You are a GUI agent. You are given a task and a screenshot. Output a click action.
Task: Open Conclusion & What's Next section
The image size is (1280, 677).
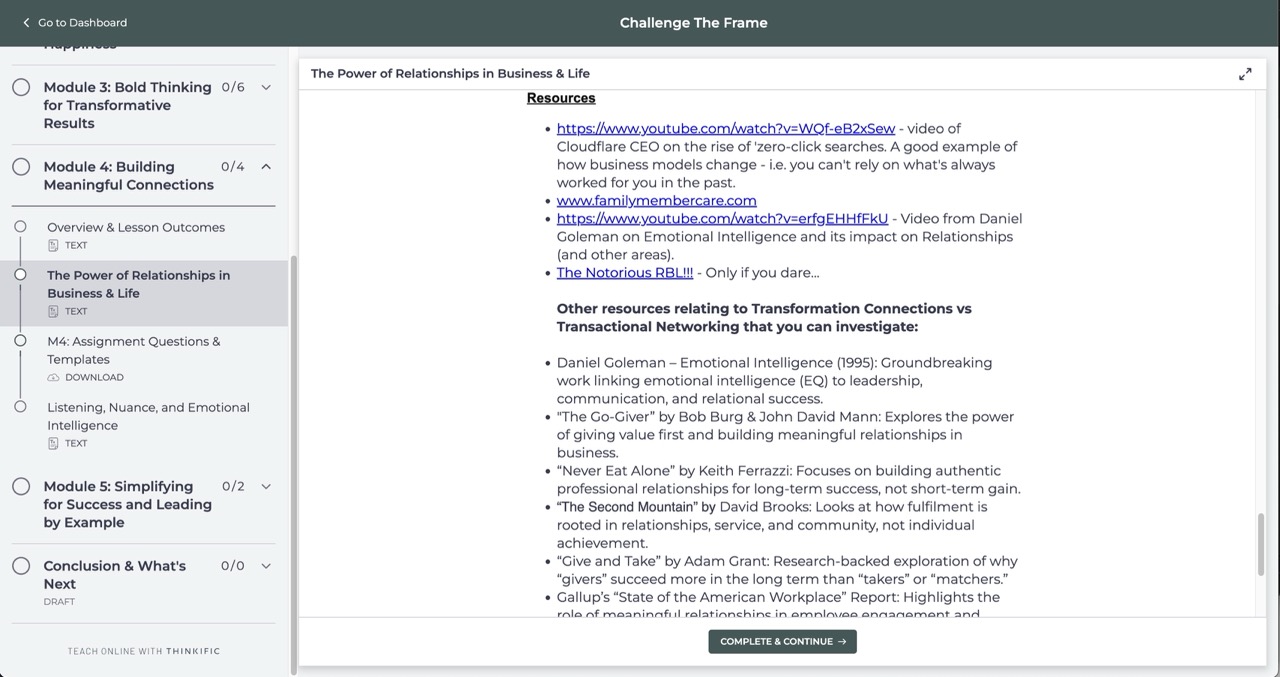pyautogui.click(x=114, y=575)
